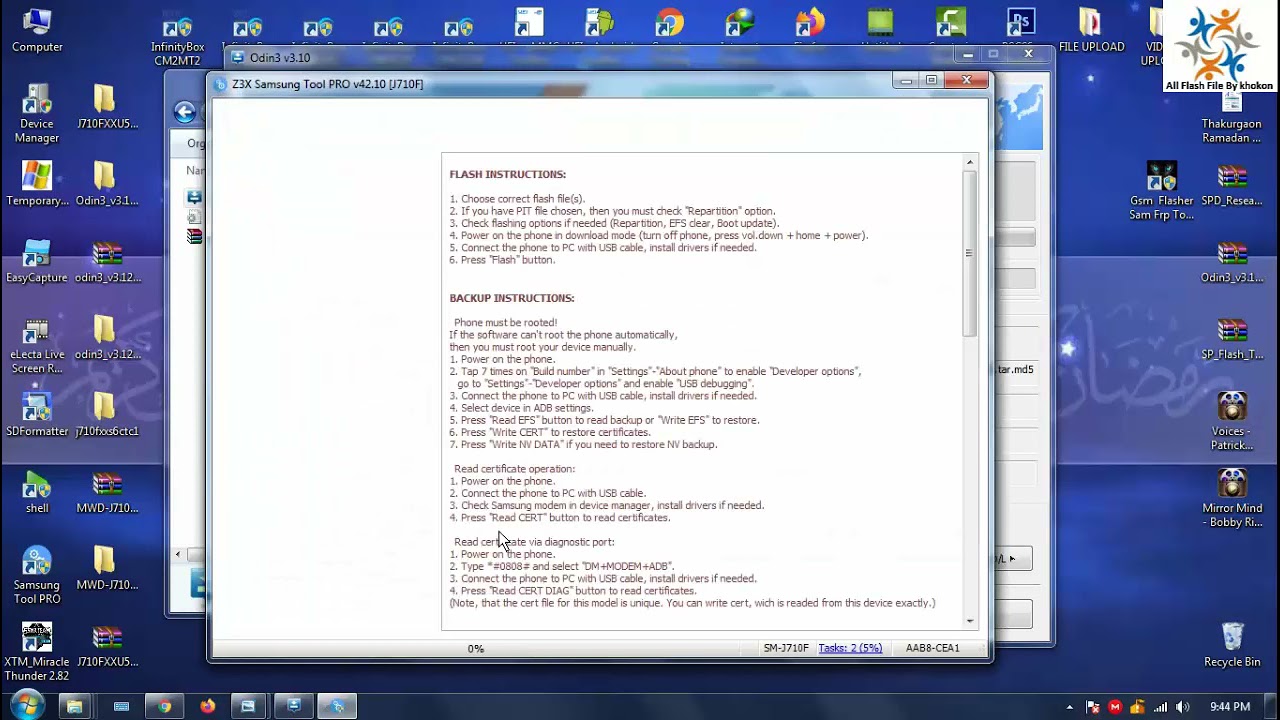Click the Explorer horizontal scrollbar left arrow

point(178,555)
